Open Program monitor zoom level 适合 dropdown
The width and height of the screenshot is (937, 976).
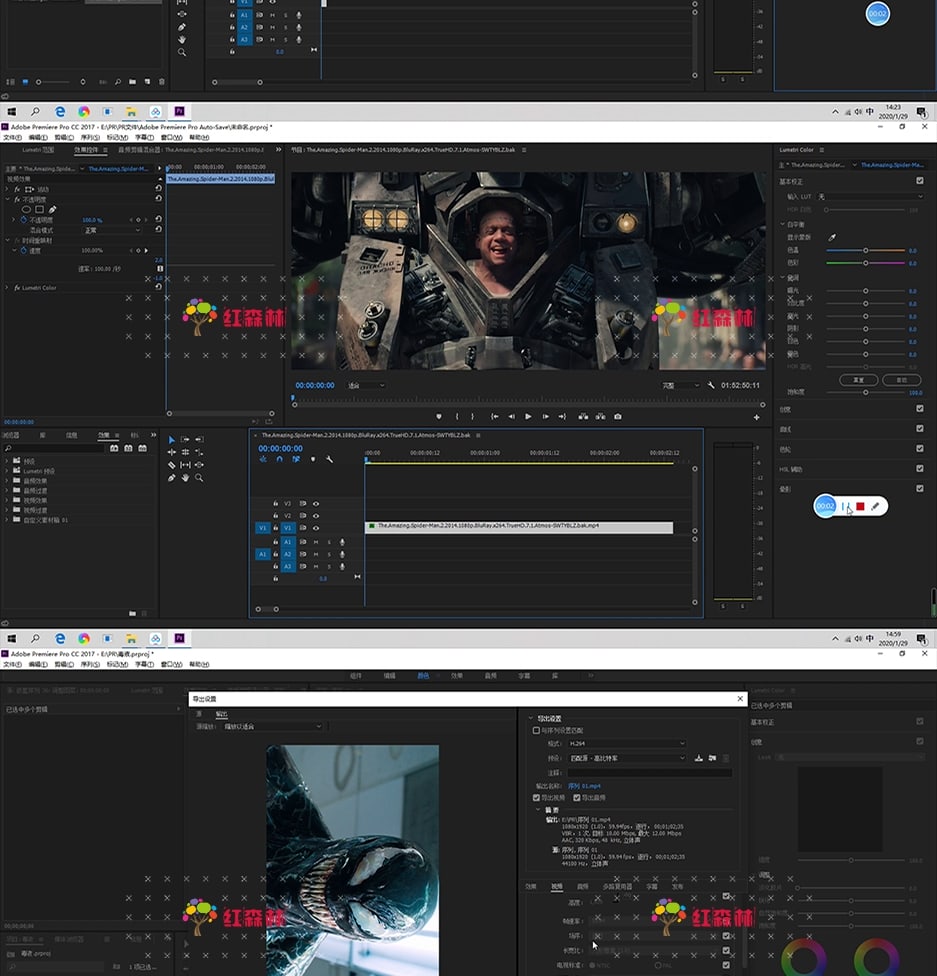(366, 385)
